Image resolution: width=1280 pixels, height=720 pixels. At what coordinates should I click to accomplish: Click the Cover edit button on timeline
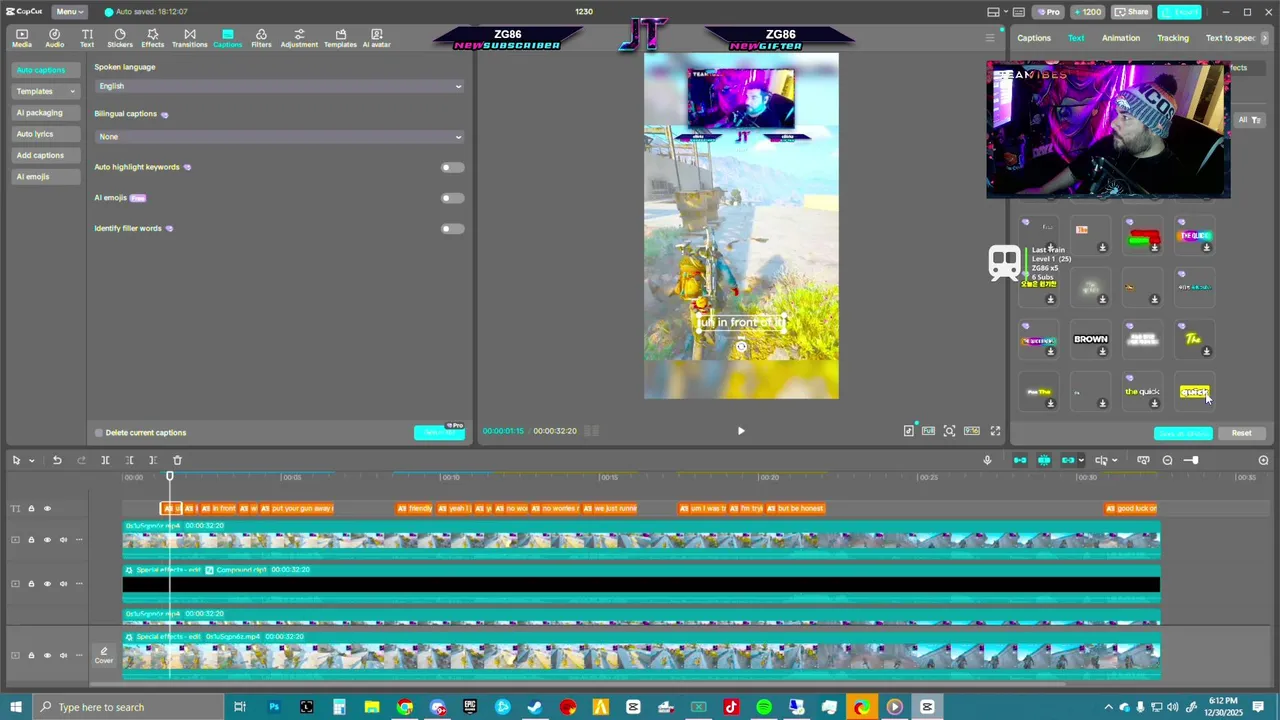click(104, 656)
